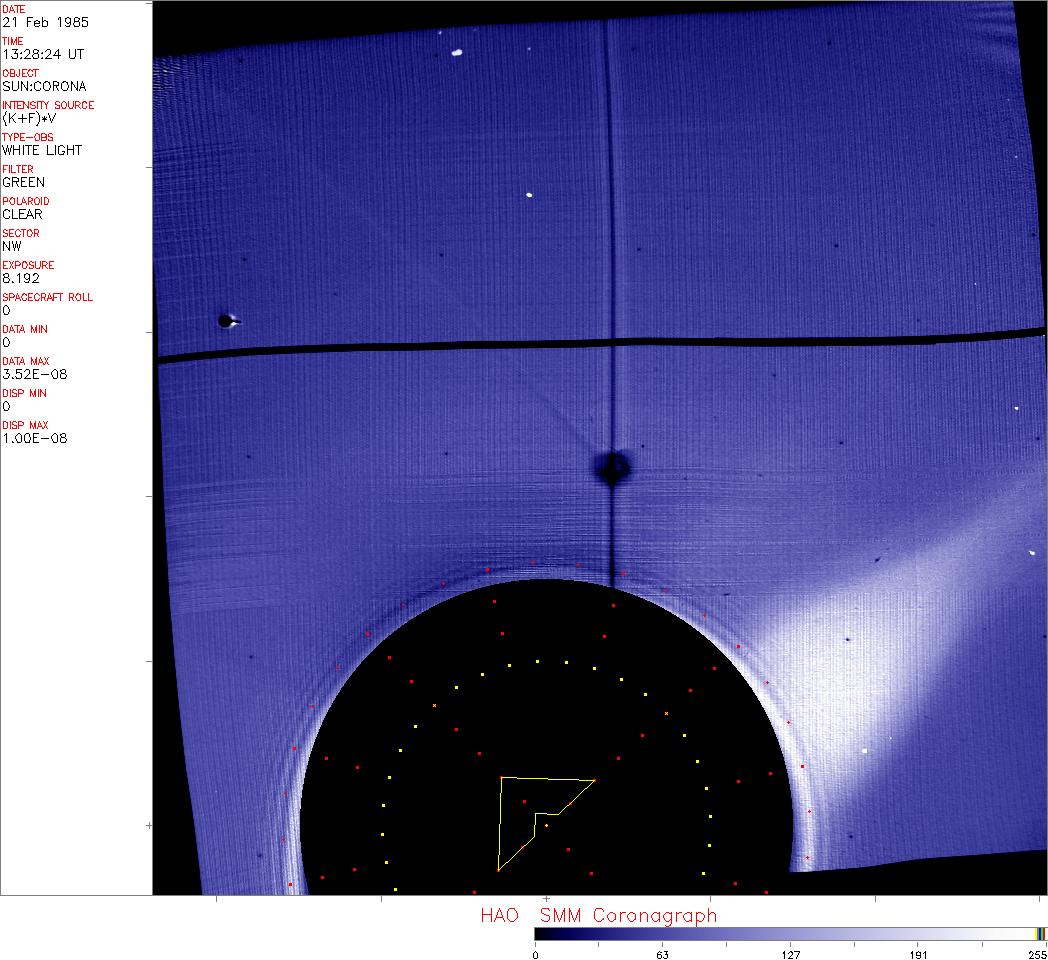
Task: Click the "SPACECRAFT ROLL" label
Action: coord(48,297)
